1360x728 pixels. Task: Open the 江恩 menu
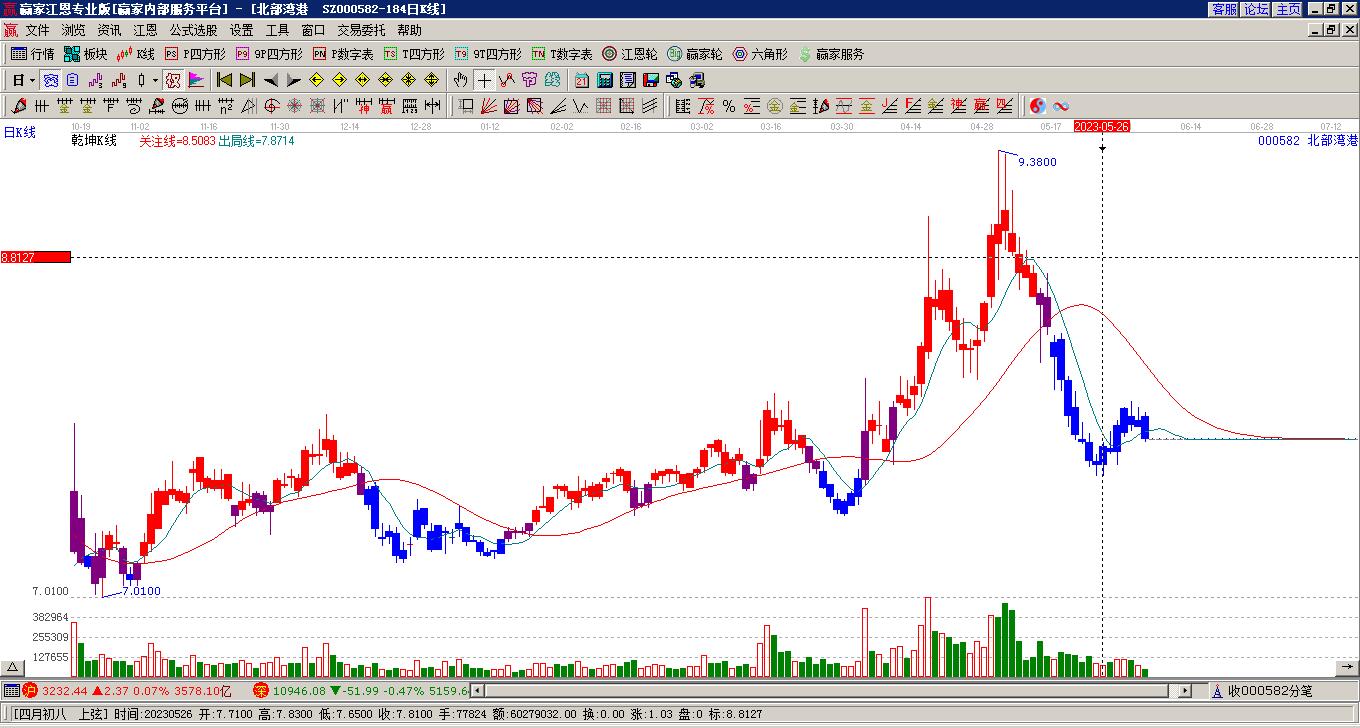coord(145,31)
